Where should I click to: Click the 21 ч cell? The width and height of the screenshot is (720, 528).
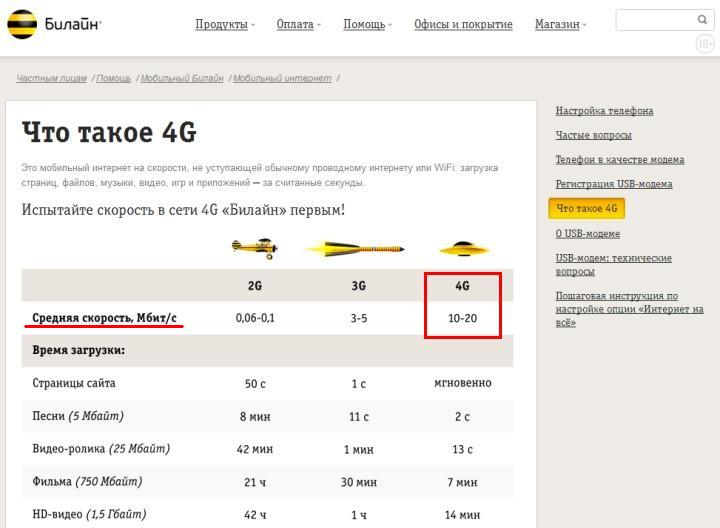pyautogui.click(x=255, y=482)
